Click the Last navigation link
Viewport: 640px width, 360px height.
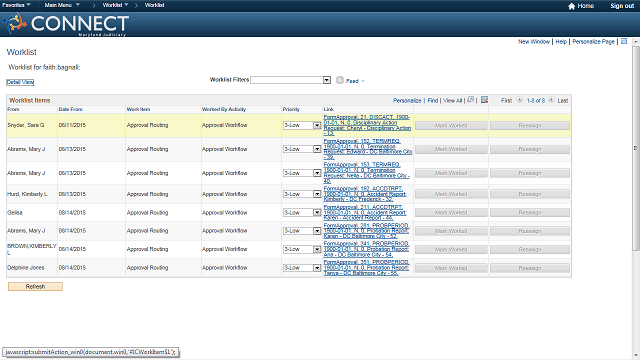click(x=563, y=100)
